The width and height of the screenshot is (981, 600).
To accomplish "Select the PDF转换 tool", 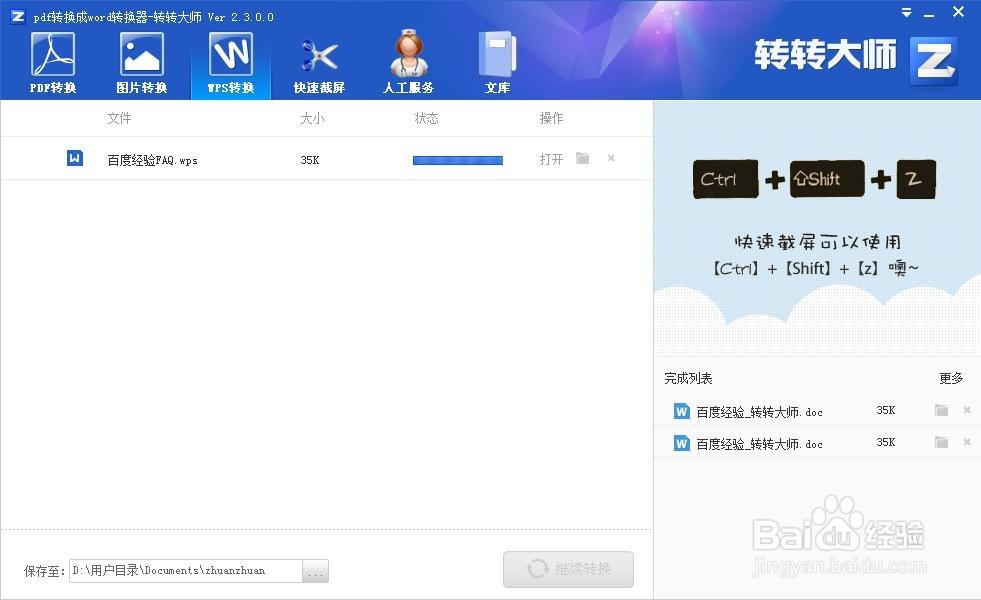I will [x=53, y=60].
